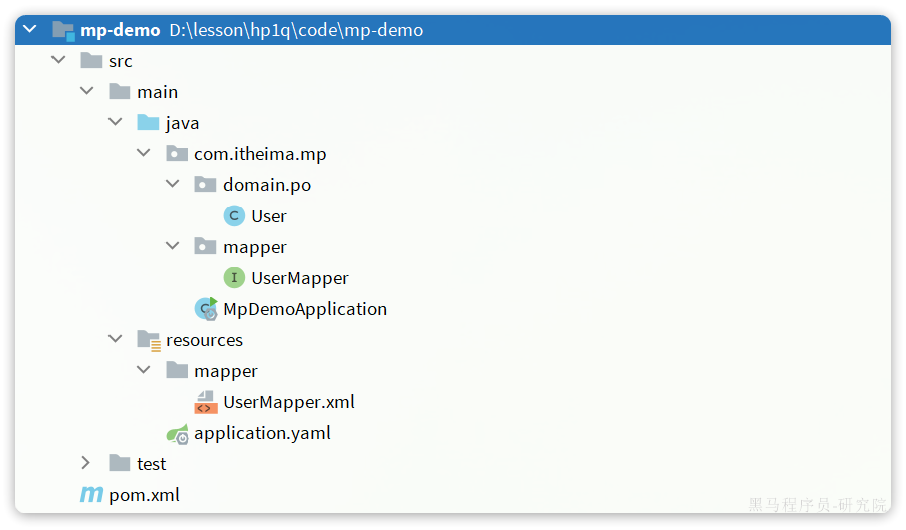Click the blue java source folder icon

149,123
